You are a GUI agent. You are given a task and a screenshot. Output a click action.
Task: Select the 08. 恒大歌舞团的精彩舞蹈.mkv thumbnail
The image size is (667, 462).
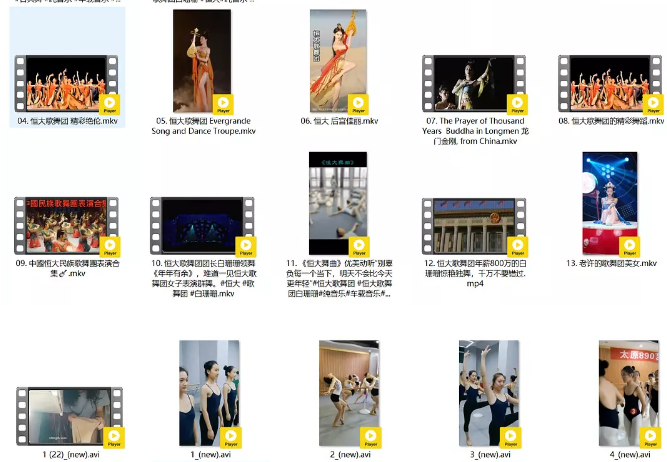point(610,84)
